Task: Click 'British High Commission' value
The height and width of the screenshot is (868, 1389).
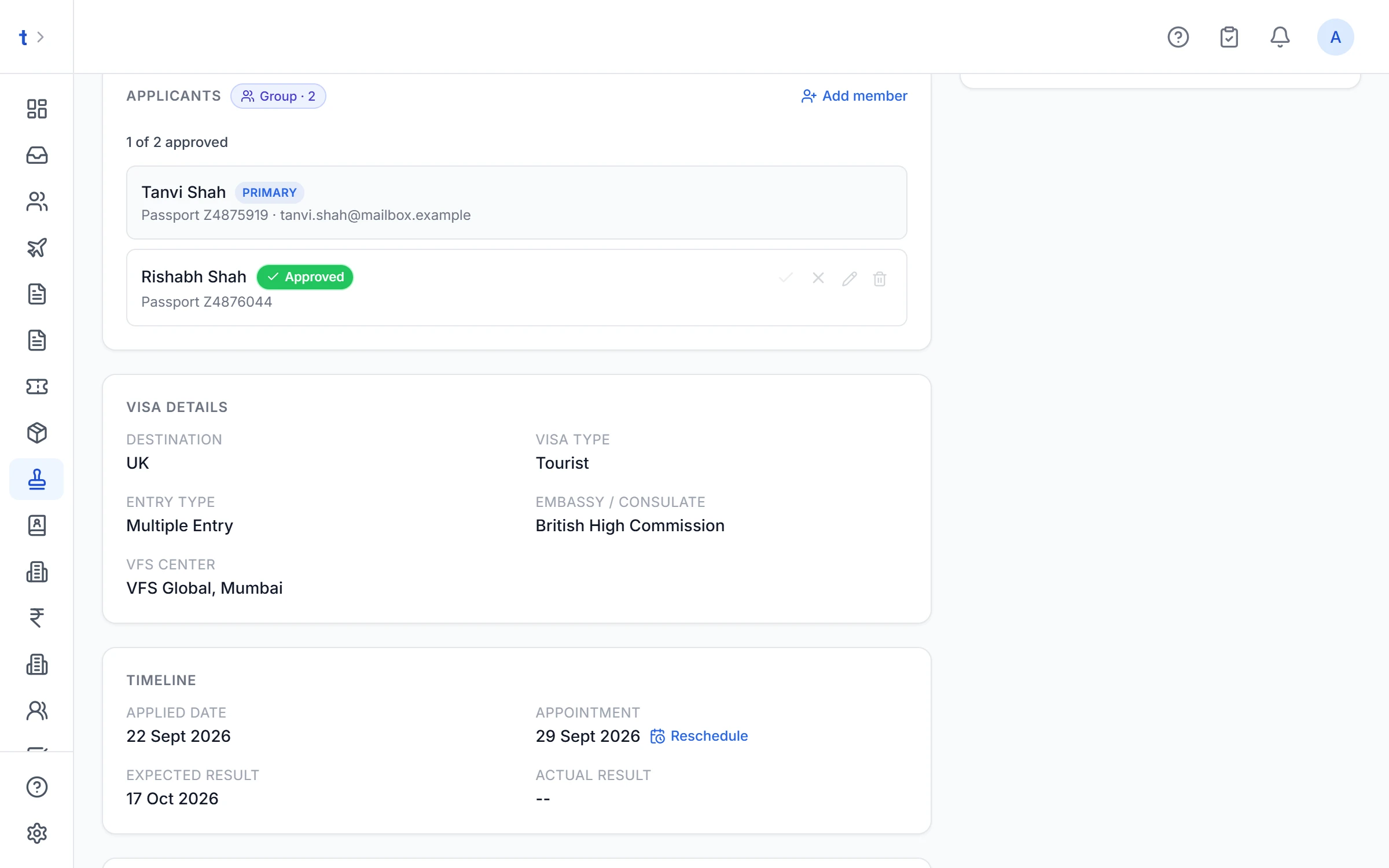Action: (x=630, y=525)
